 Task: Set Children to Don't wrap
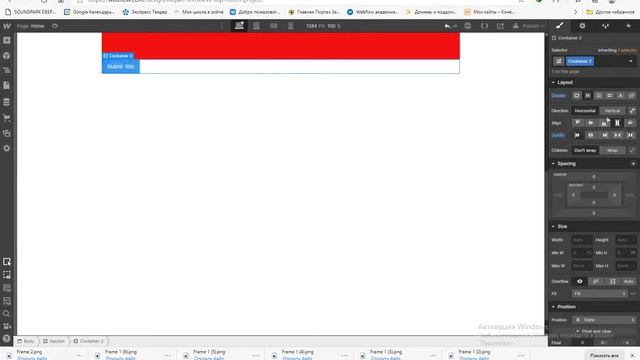pyautogui.click(x=585, y=150)
